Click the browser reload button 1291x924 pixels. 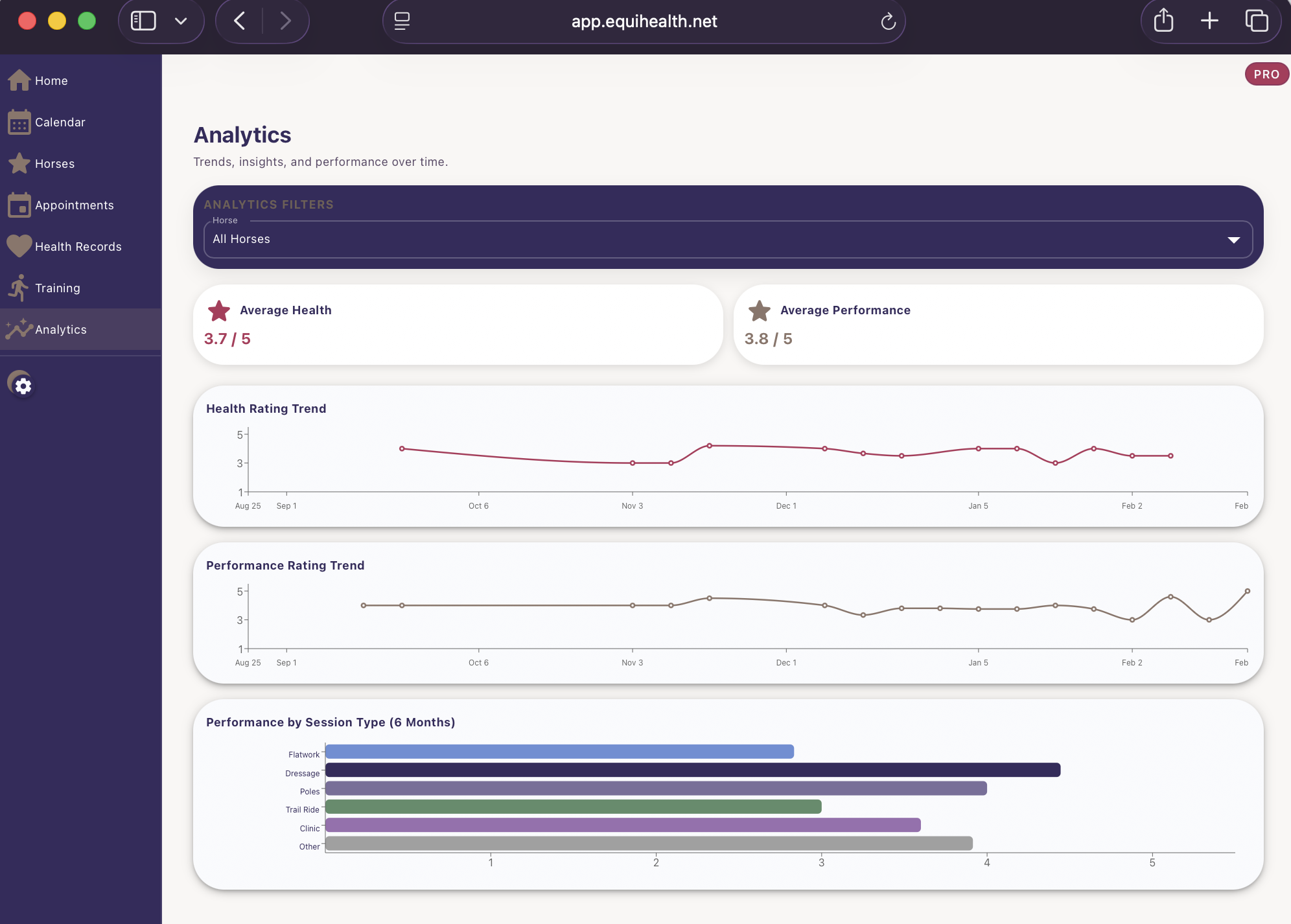coord(887,21)
